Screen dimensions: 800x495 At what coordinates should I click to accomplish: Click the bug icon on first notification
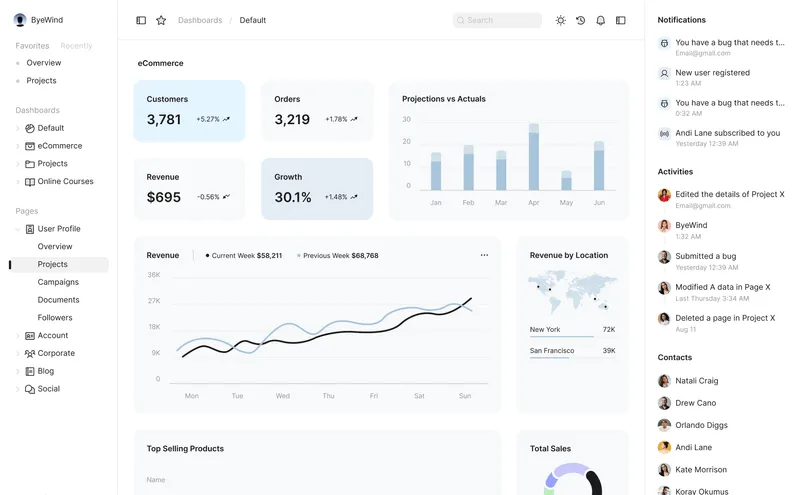click(x=664, y=43)
